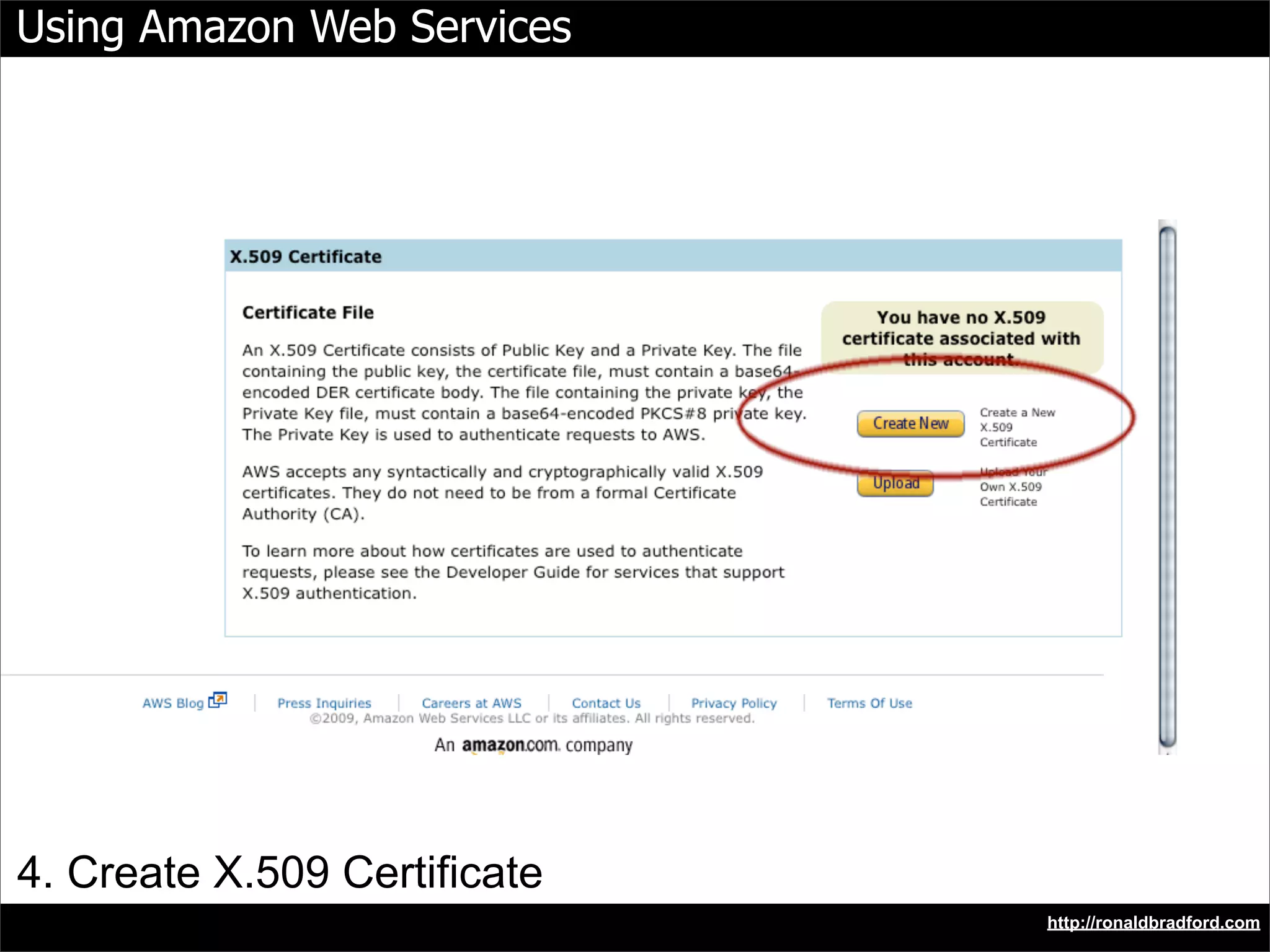The height and width of the screenshot is (952, 1270).
Task: Click the 'You have no X.509 certificate' notice
Action: [961, 338]
